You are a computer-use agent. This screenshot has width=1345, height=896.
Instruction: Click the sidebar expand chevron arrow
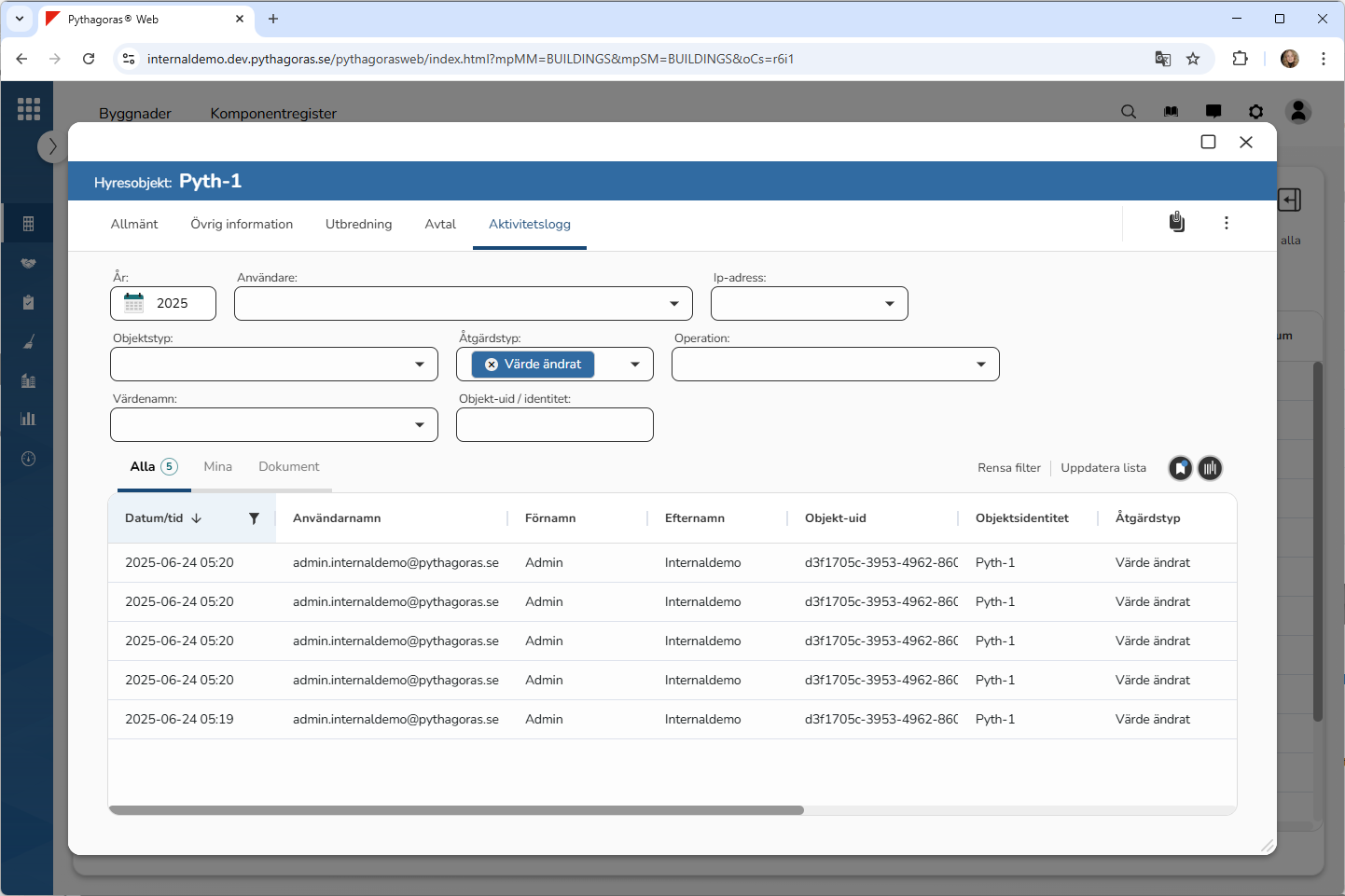[x=52, y=146]
